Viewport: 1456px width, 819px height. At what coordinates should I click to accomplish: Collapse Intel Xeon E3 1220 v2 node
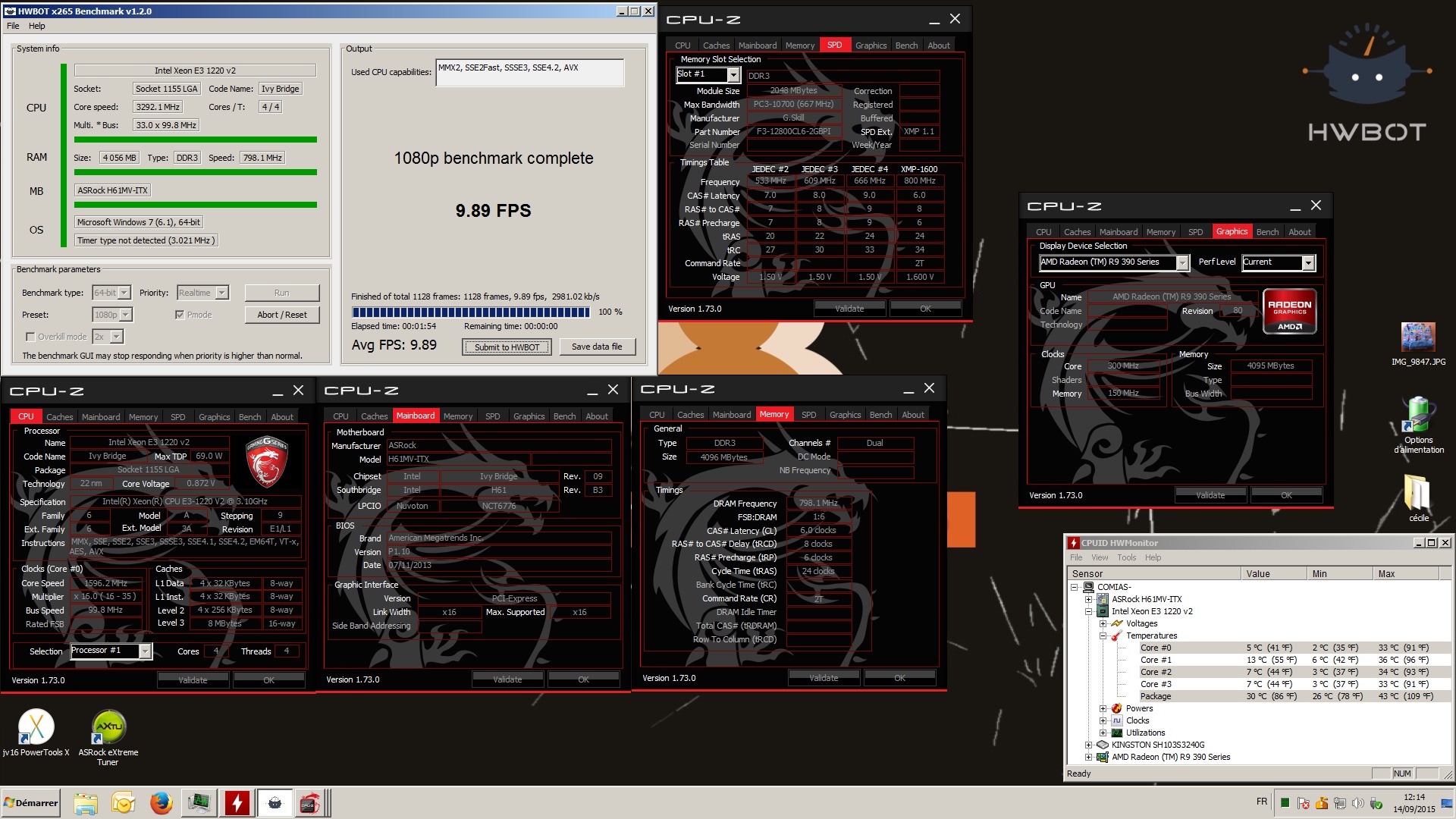click(x=1089, y=611)
